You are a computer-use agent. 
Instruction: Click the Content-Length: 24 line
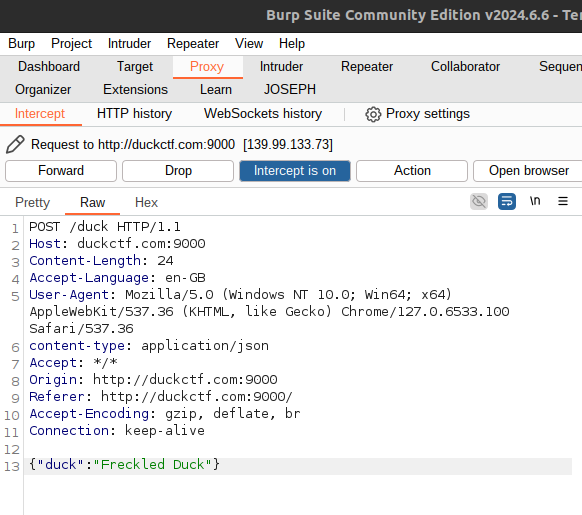[101, 261]
